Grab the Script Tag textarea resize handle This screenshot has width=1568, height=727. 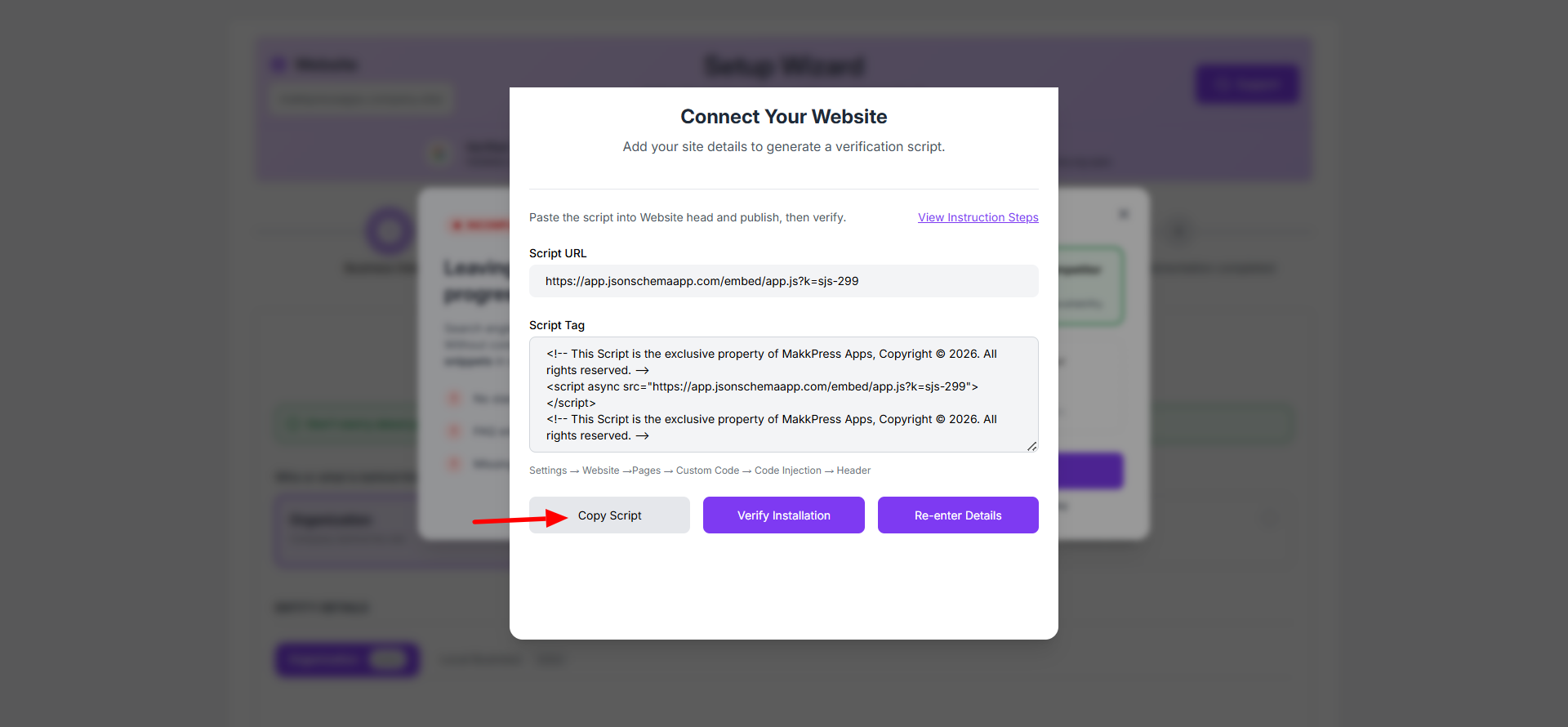[1031, 446]
